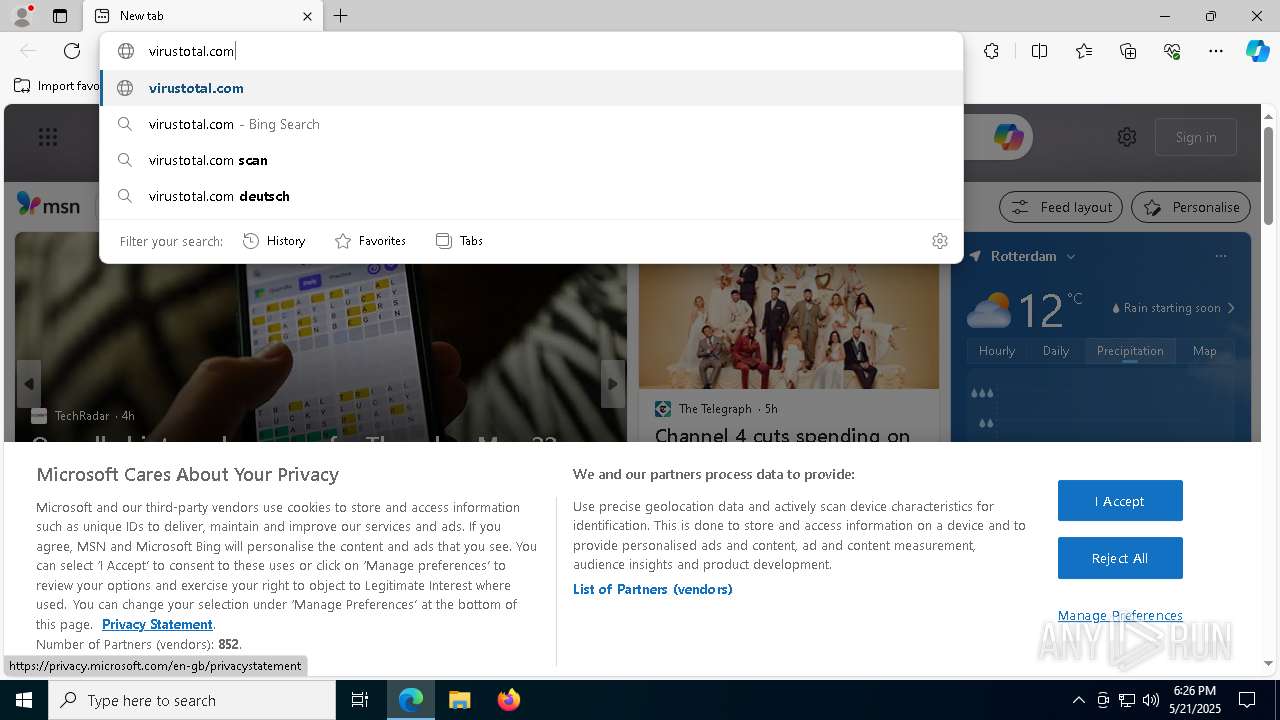Open the Extensions puzzle icon
Image resolution: width=1280 pixels, height=720 pixels.
[991, 51]
